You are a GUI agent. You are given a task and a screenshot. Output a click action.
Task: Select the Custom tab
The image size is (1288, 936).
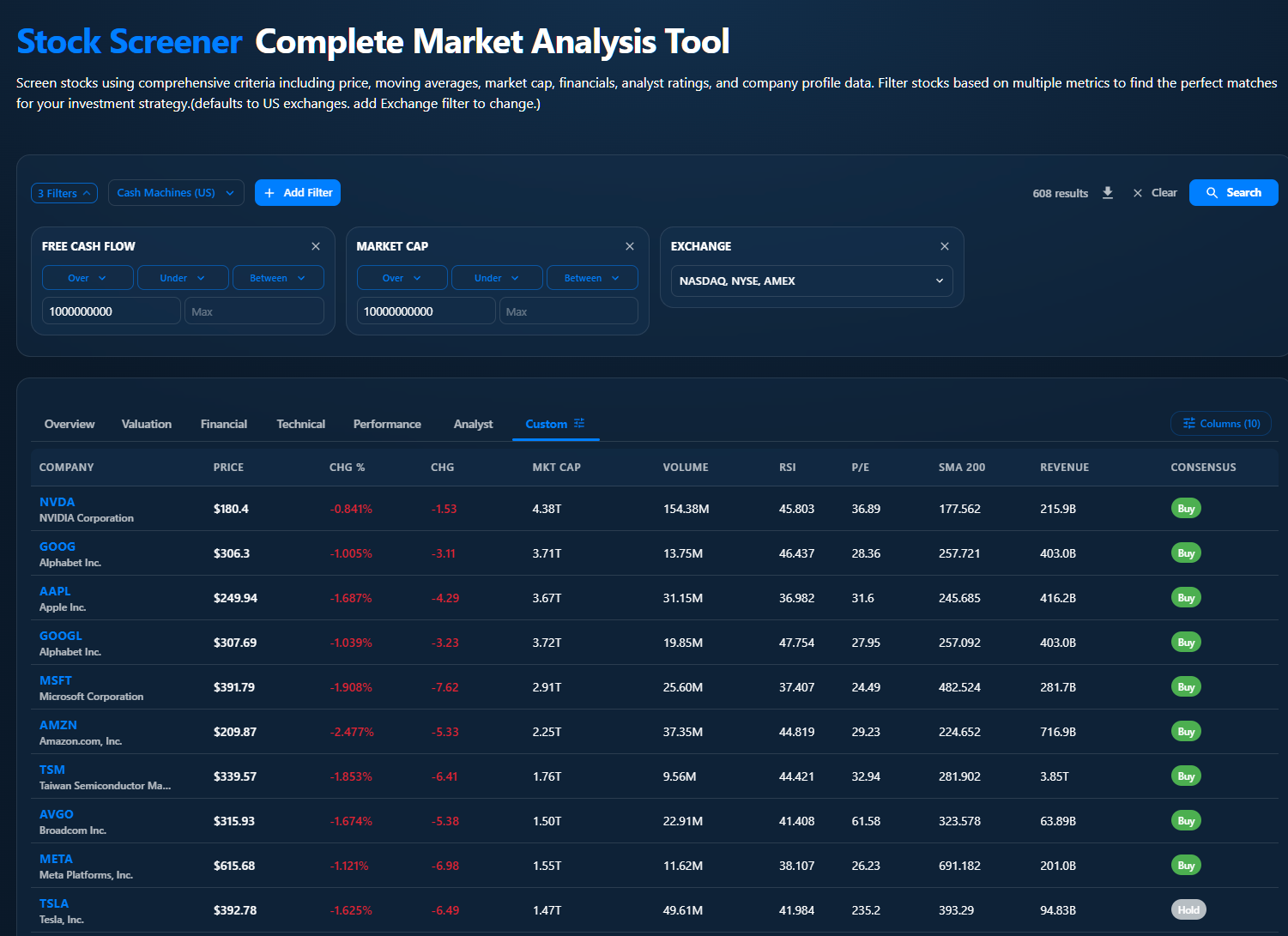click(555, 424)
